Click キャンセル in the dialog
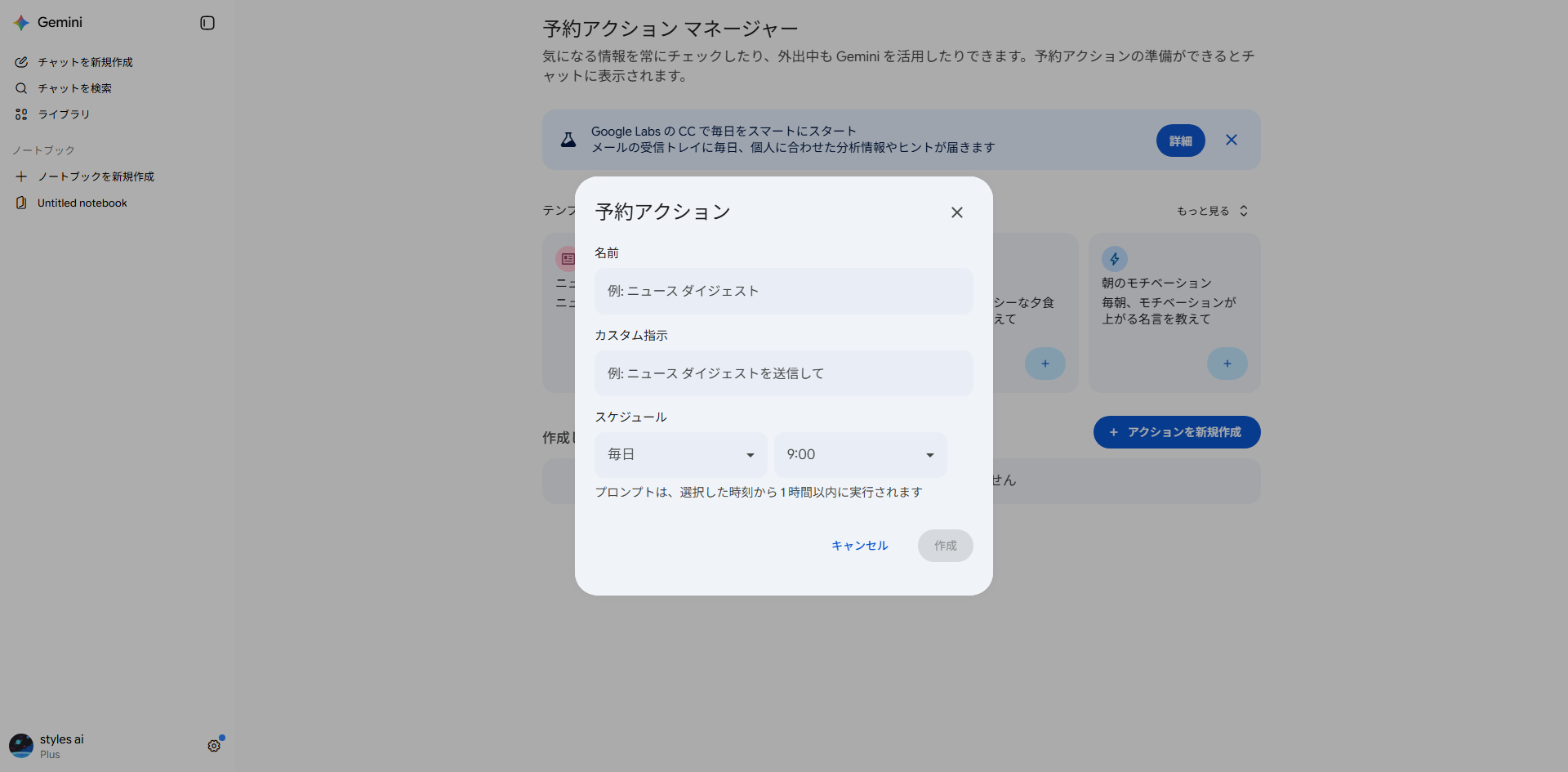The width and height of the screenshot is (1568, 772). (x=860, y=546)
